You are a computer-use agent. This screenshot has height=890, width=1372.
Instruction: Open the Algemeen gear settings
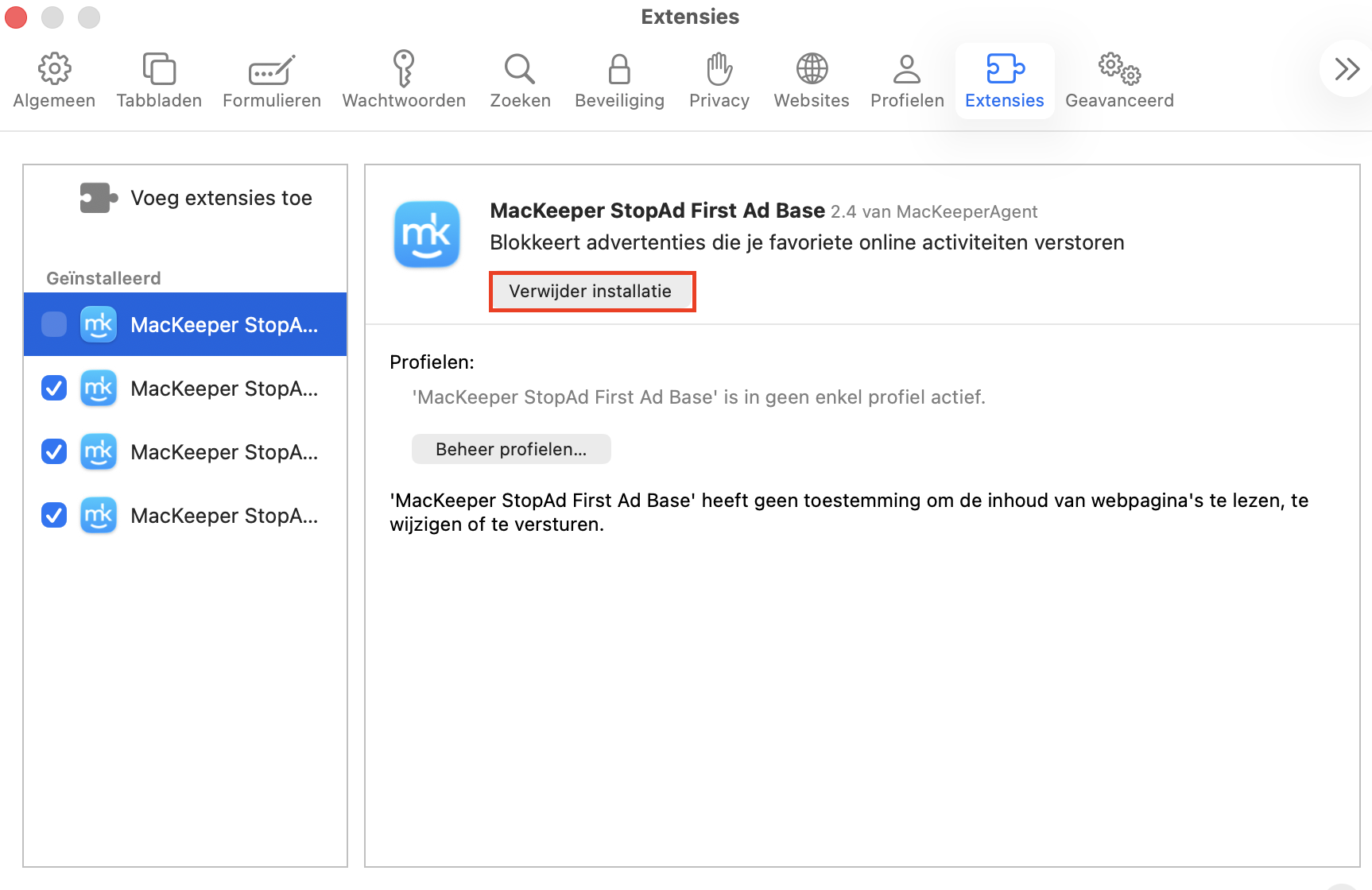pyautogui.click(x=54, y=80)
